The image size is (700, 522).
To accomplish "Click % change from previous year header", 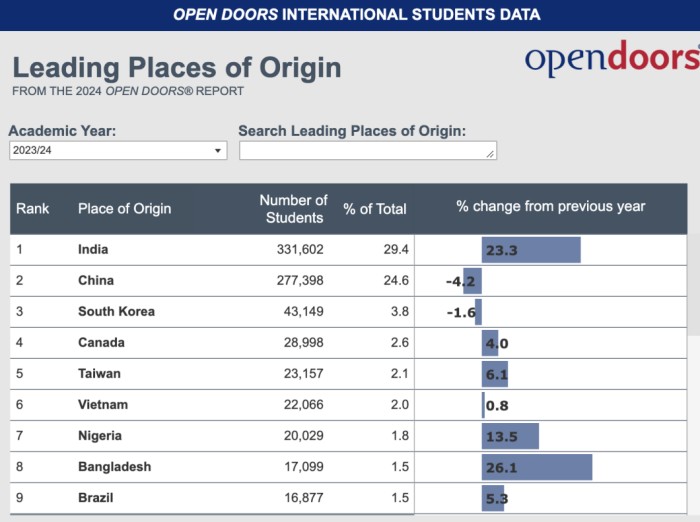I will point(551,206).
